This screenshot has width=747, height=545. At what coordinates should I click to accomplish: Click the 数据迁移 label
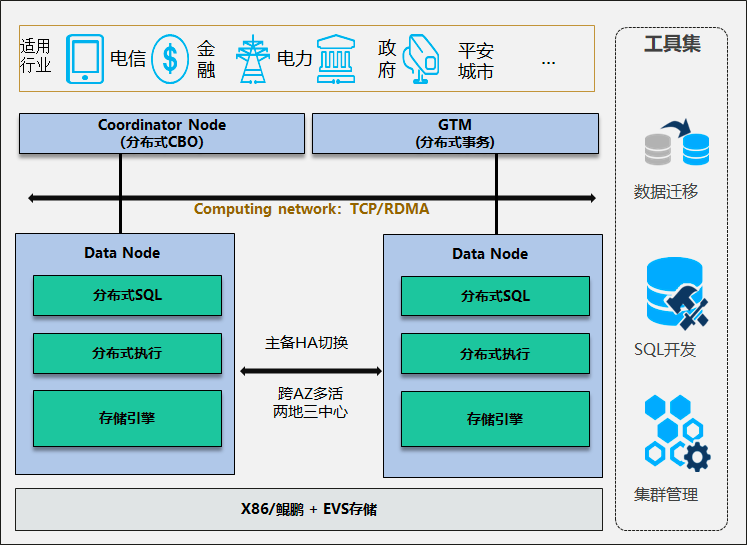coord(666,192)
